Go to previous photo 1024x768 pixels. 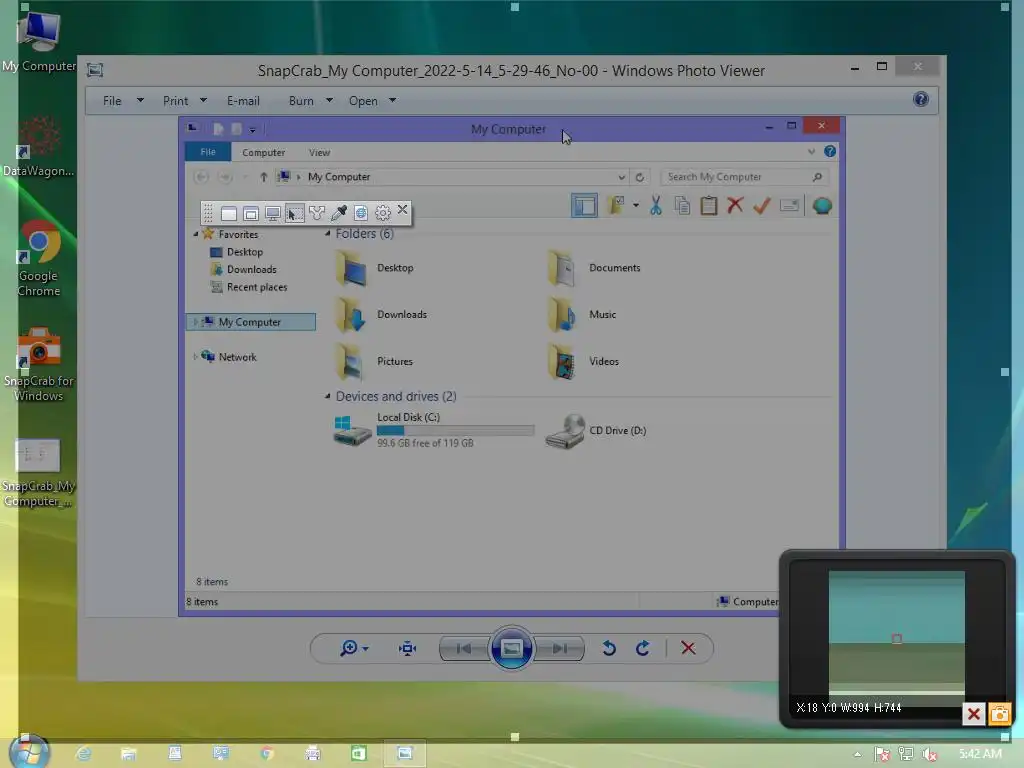tap(464, 648)
